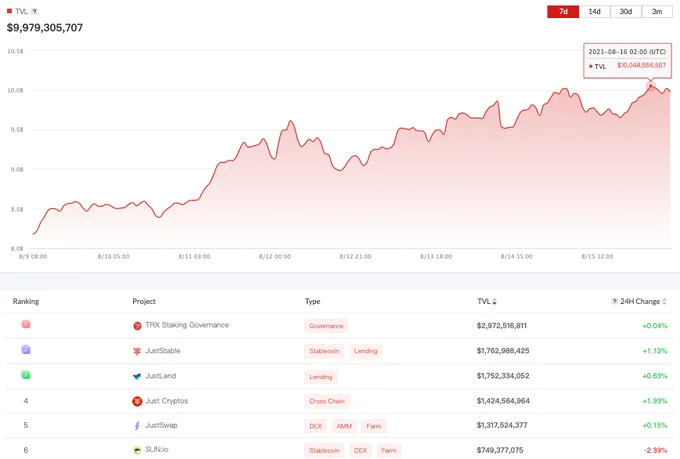Open JustSwap project
The image size is (680, 459).
[x=161, y=425]
